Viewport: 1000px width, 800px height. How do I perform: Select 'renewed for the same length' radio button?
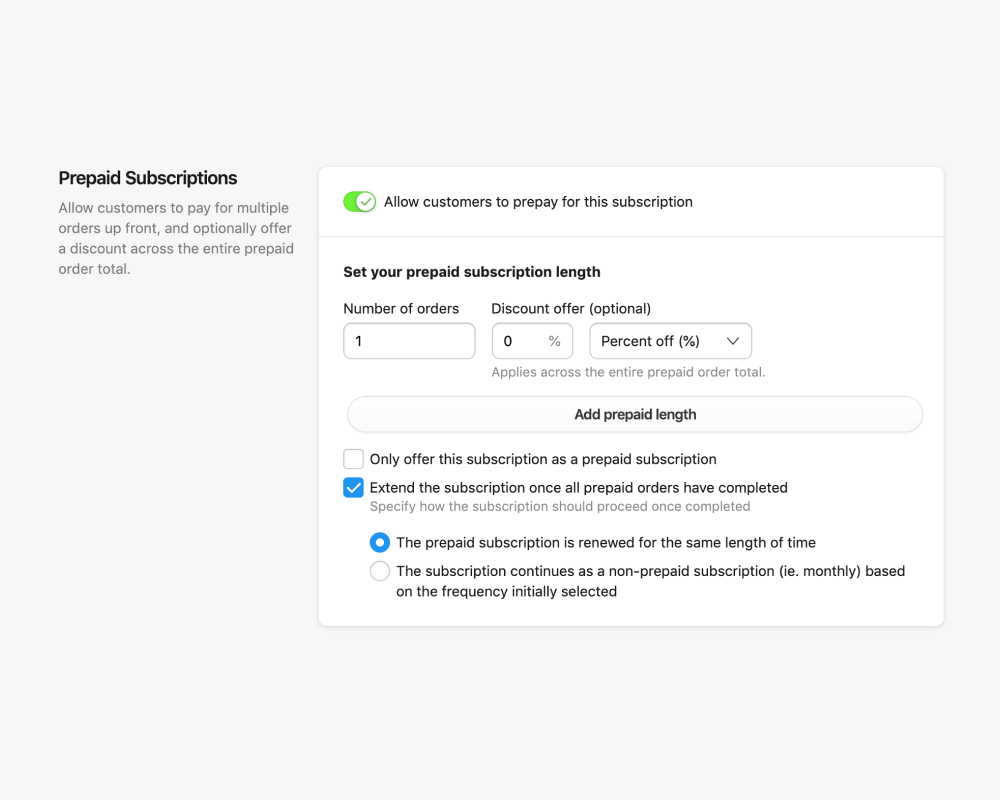(380, 543)
